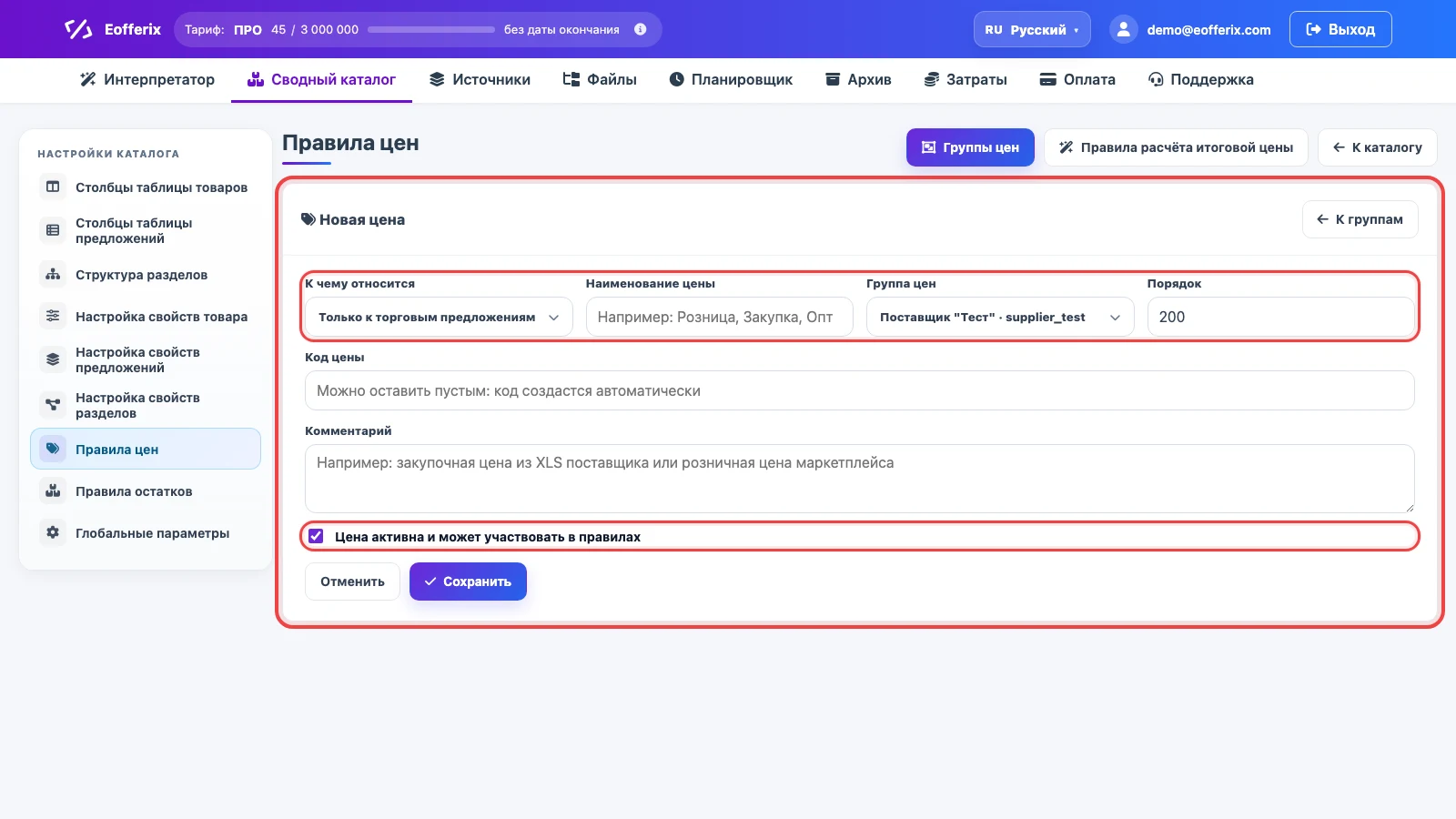Switch to Планировщик tab
The width and height of the screenshot is (1456, 819).
[x=731, y=79]
